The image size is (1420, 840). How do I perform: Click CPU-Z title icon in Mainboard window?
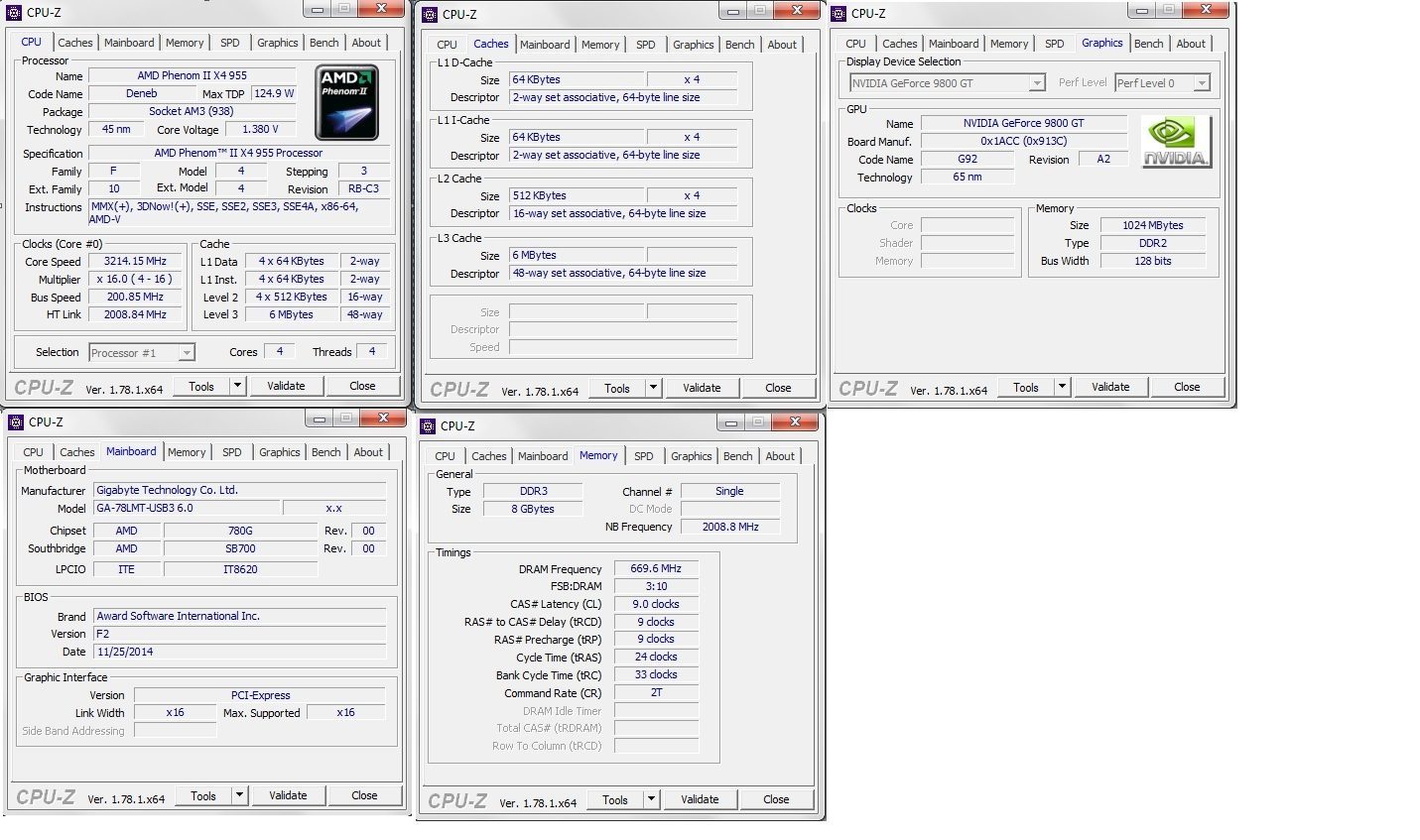(x=14, y=421)
